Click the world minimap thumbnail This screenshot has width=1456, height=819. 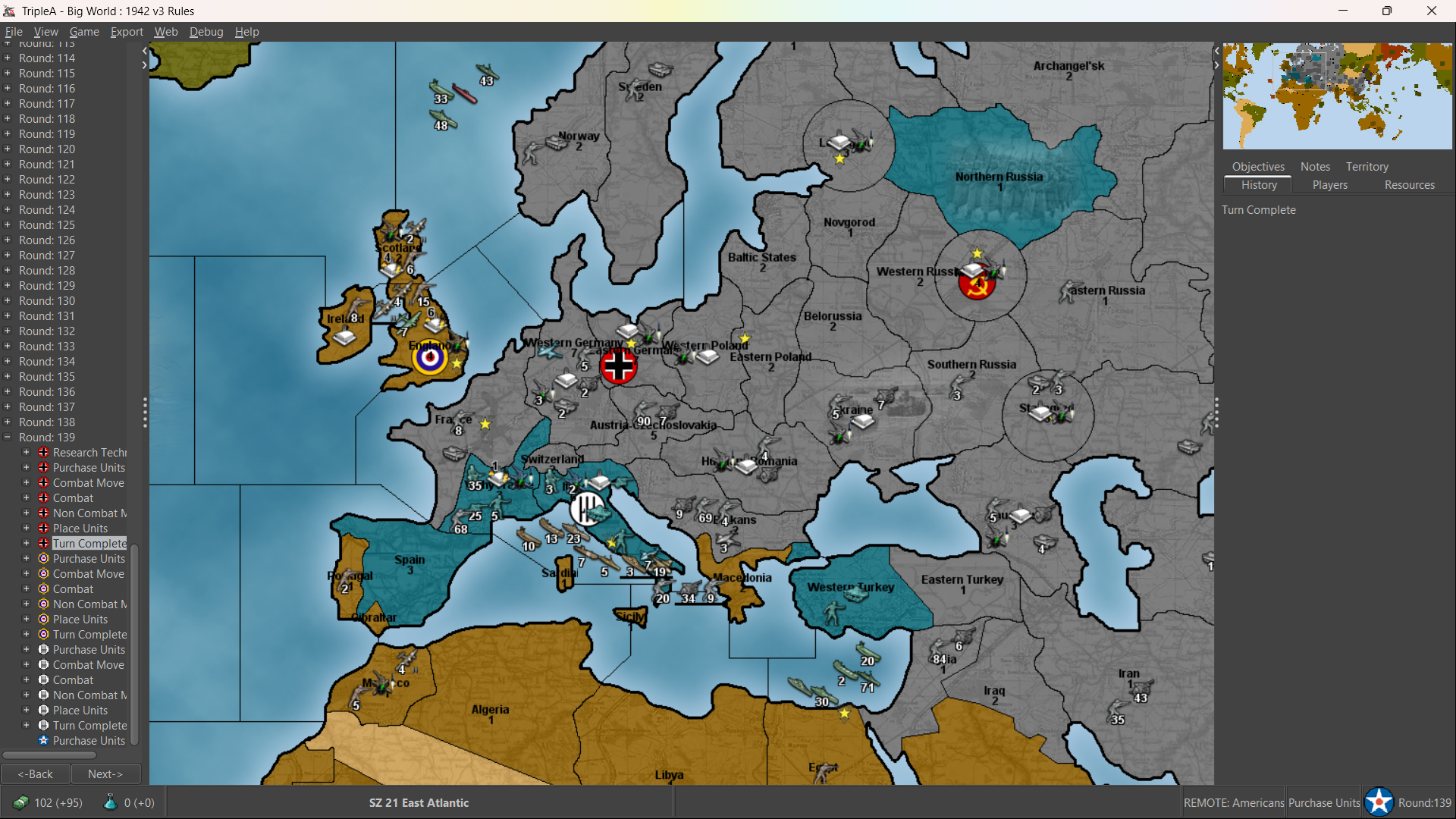pos(1336,96)
